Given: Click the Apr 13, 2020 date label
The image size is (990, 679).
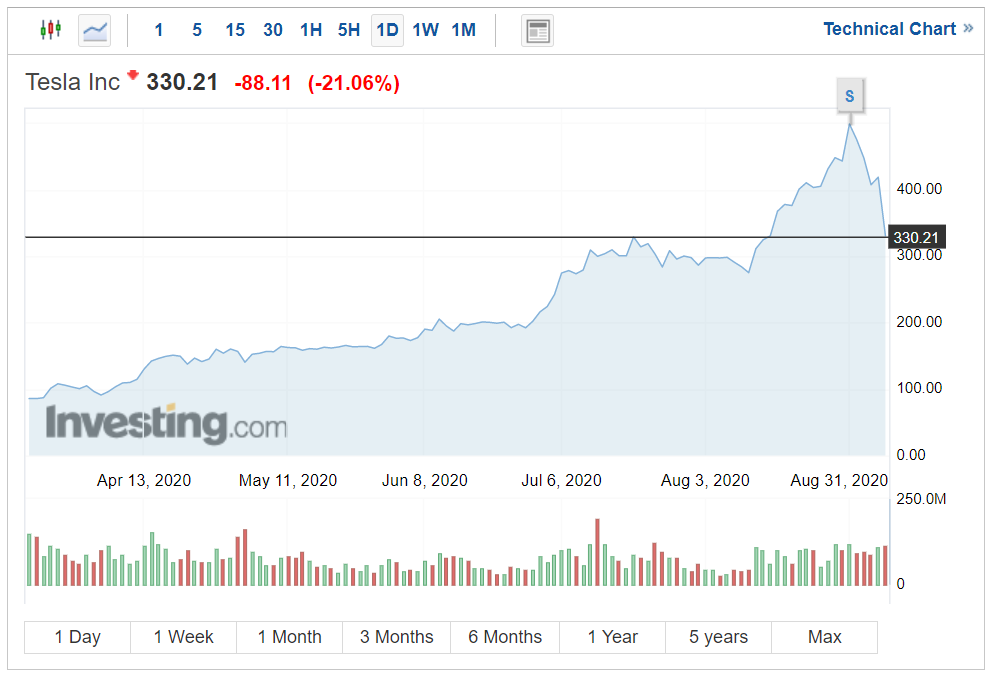Looking at the screenshot, I should pyautogui.click(x=144, y=481).
